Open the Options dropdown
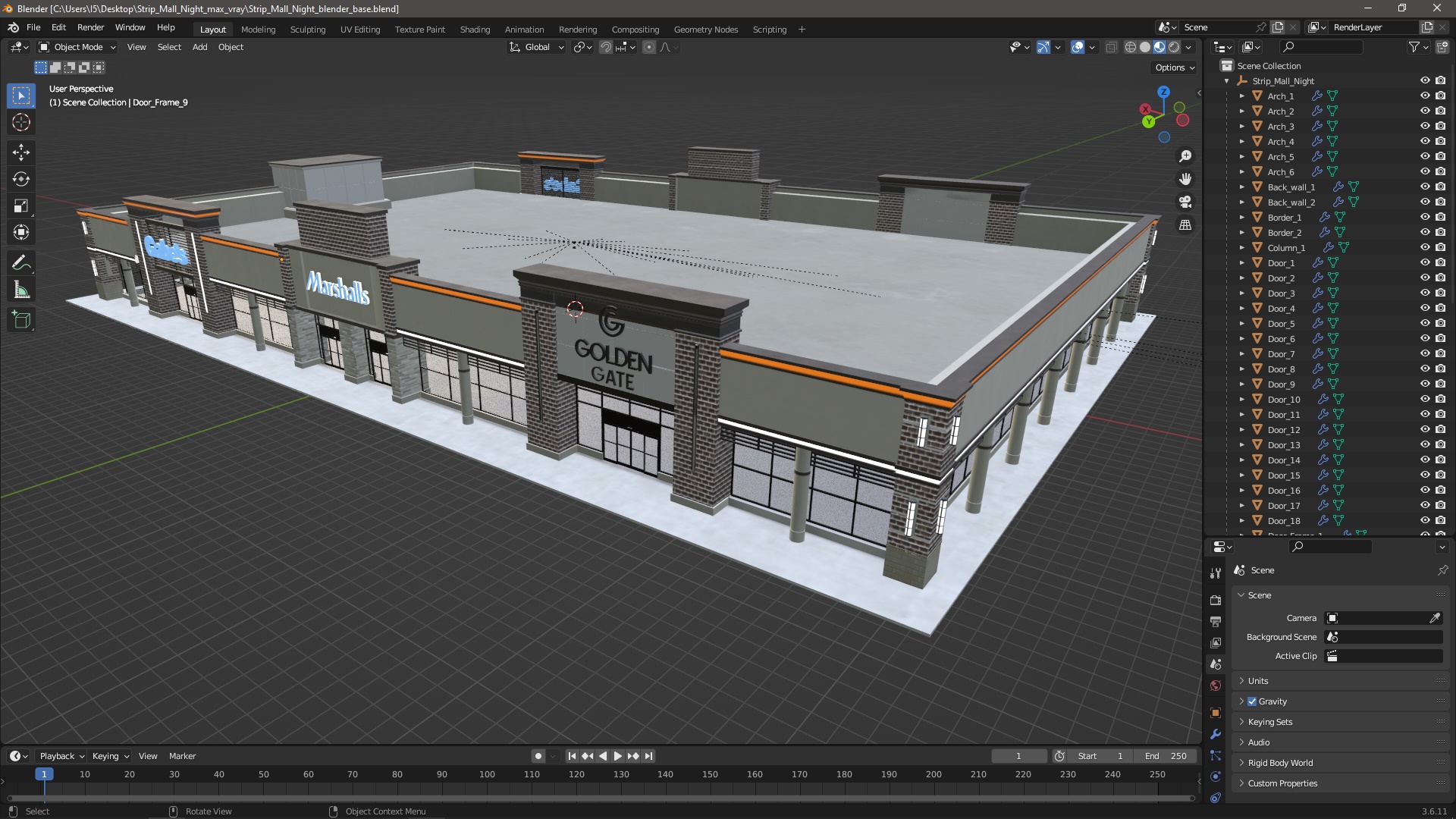Screen dimensions: 1456x819 [1175, 67]
